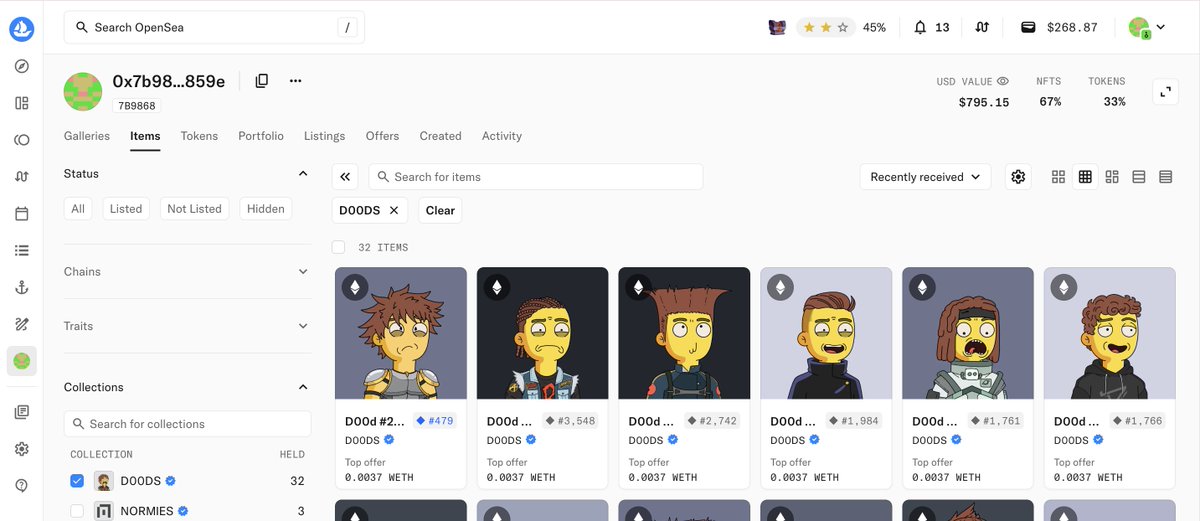Open the DOOd card ranked #2,742
The height and width of the screenshot is (521, 1200).
click(684, 377)
